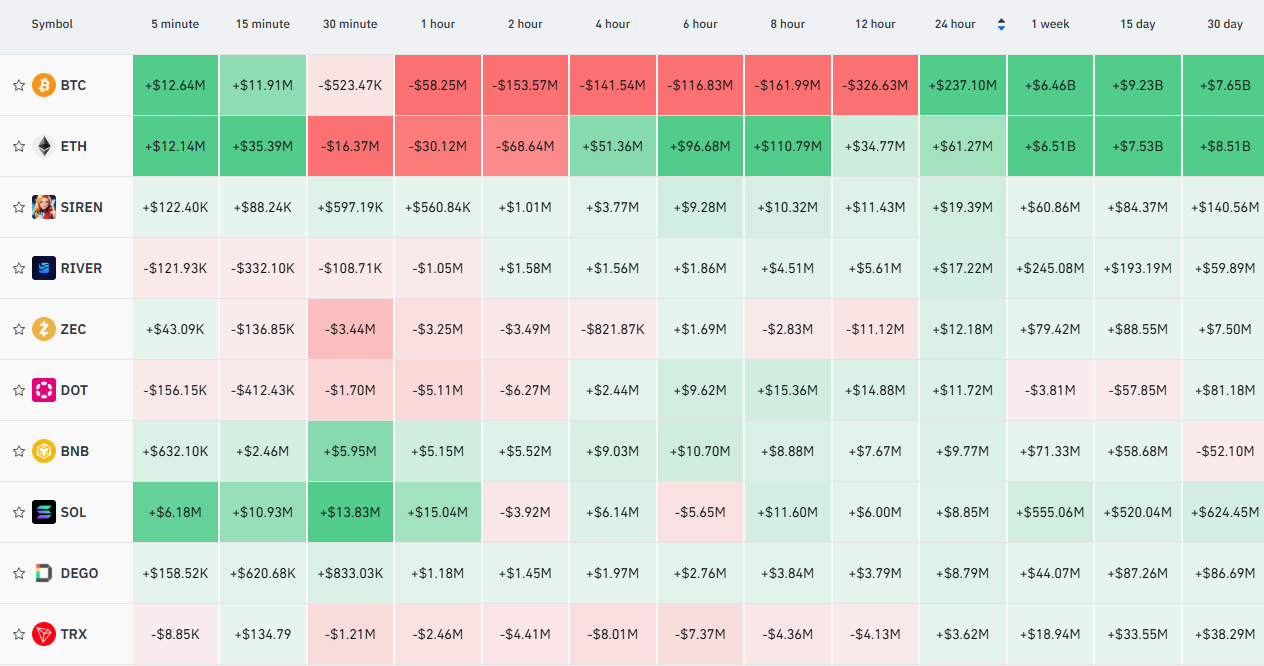Select the 5 minute column header
The width and height of the screenshot is (1264, 666).
[x=175, y=24]
